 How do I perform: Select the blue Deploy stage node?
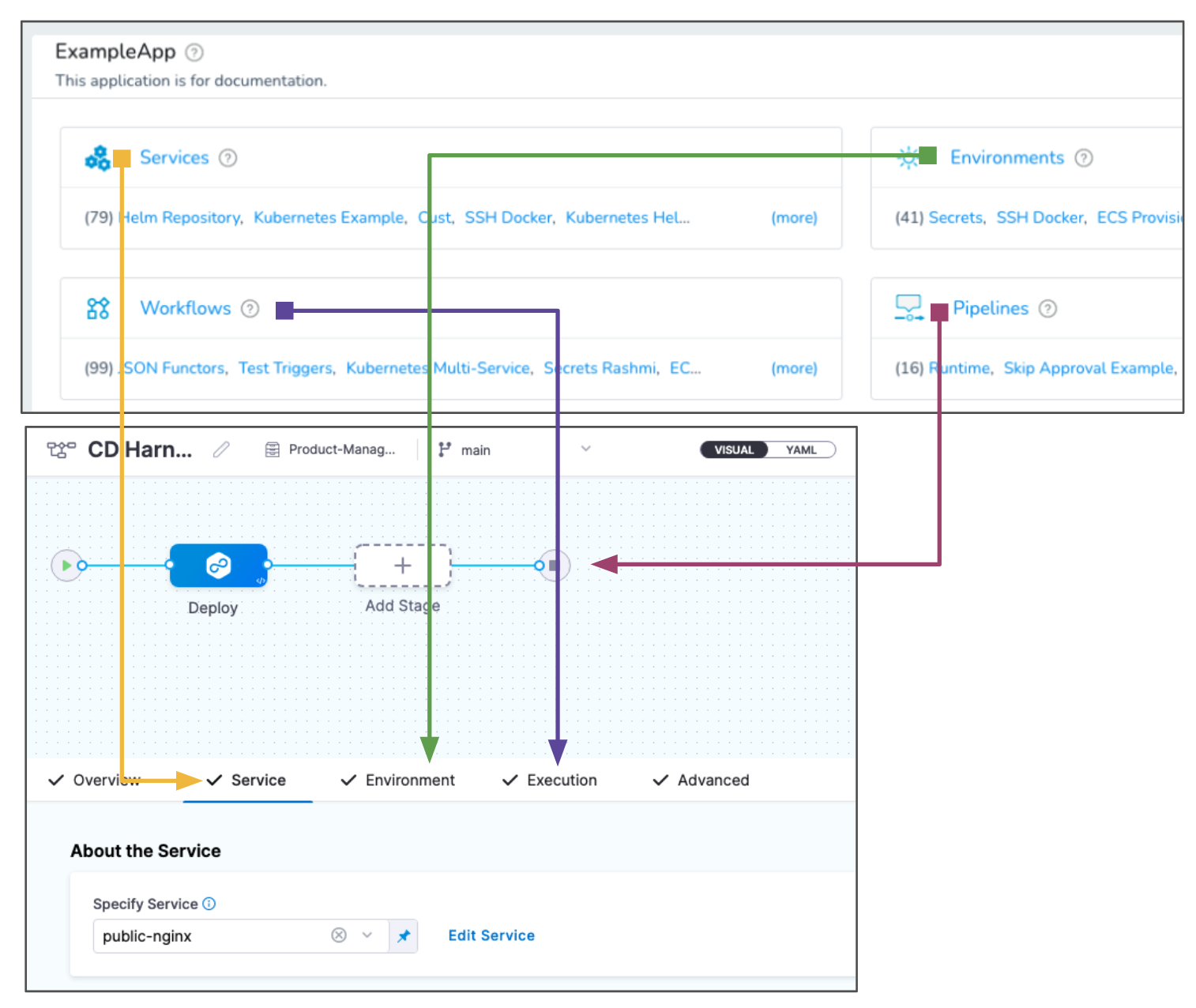[219, 566]
